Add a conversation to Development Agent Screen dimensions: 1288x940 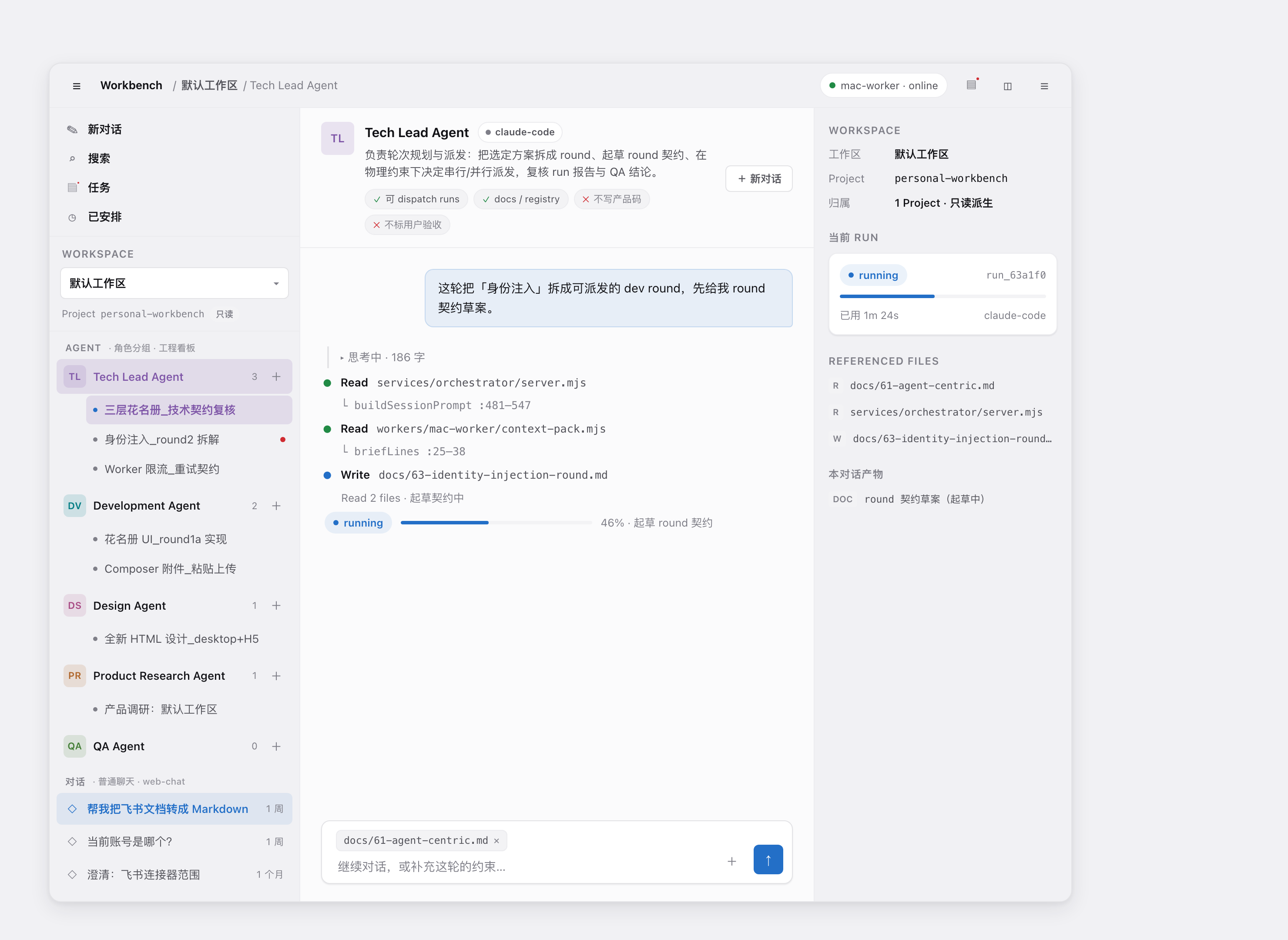276,506
